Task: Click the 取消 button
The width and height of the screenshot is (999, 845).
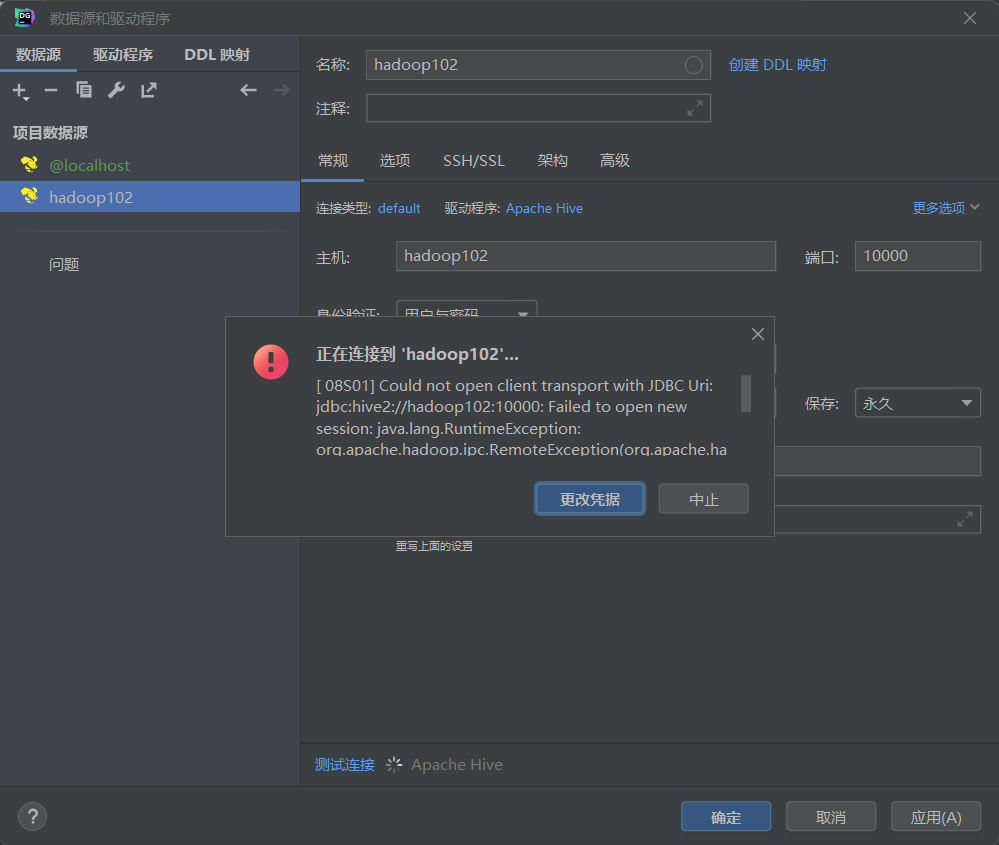Action: (x=831, y=817)
